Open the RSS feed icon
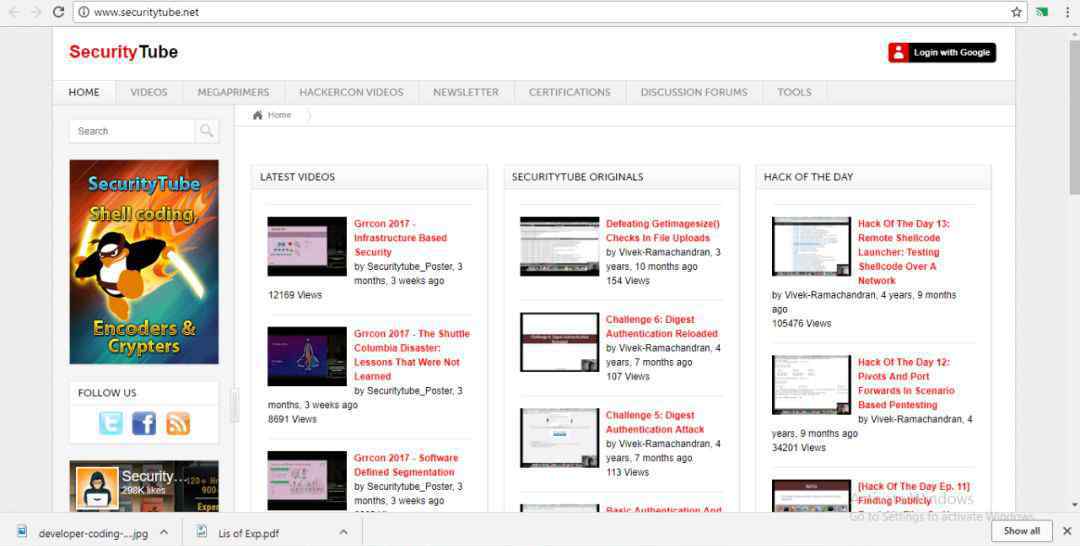This screenshot has width=1080, height=546. pyautogui.click(x=178, y=424)
